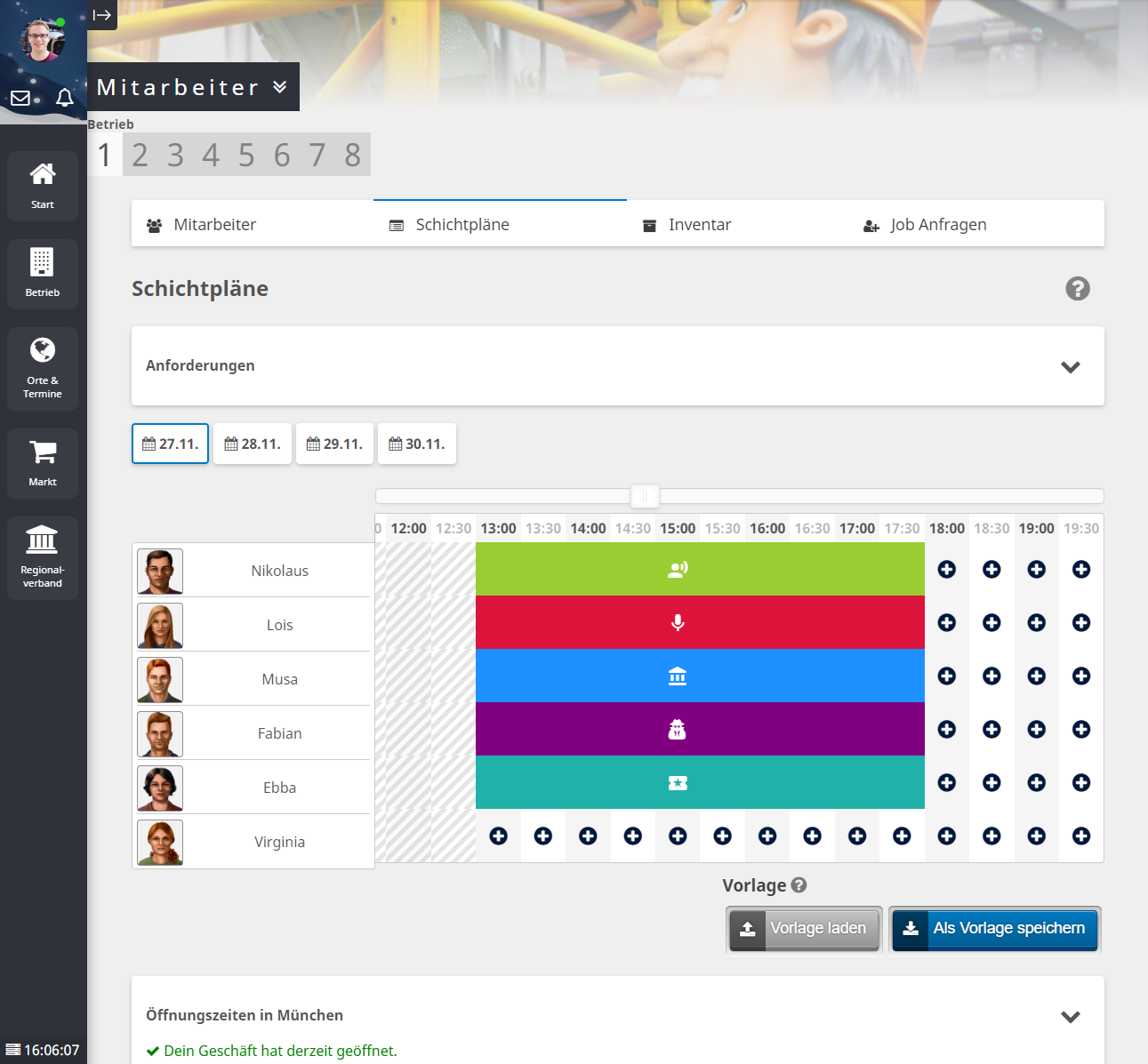This screenshot has height=1064, width=1148.
Task: Click Lois's red shift block
Action: click(700, 623)
